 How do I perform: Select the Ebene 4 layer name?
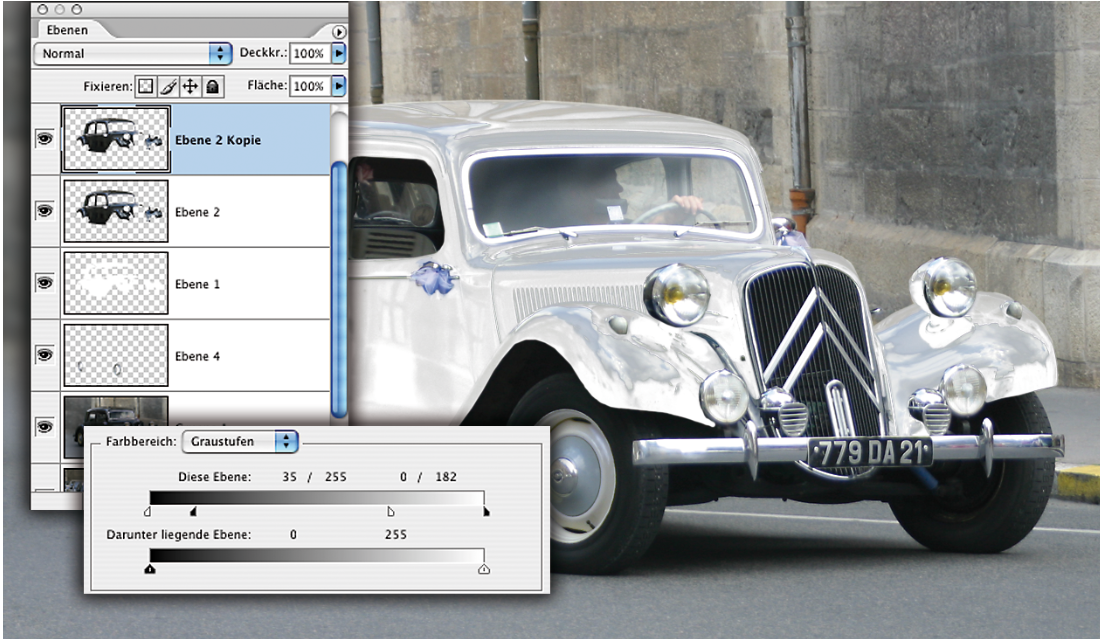pos(198,356)
